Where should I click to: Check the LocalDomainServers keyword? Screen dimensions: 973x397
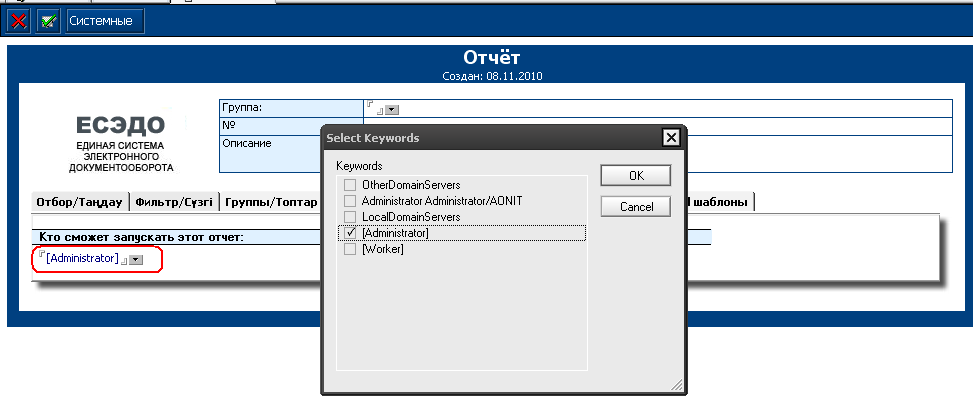click(350, 217)
